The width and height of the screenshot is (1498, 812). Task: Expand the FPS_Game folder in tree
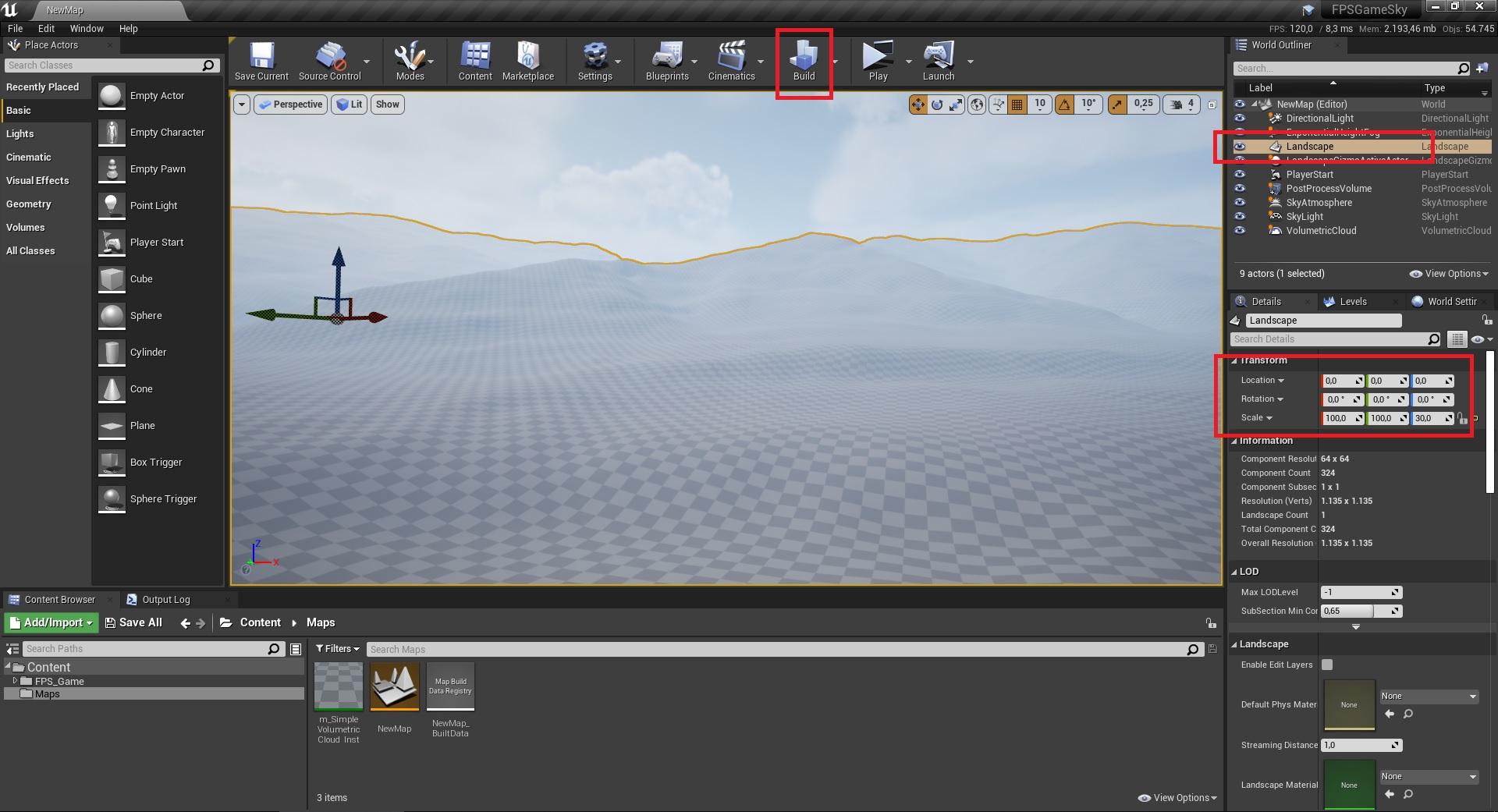pos(15,681)
